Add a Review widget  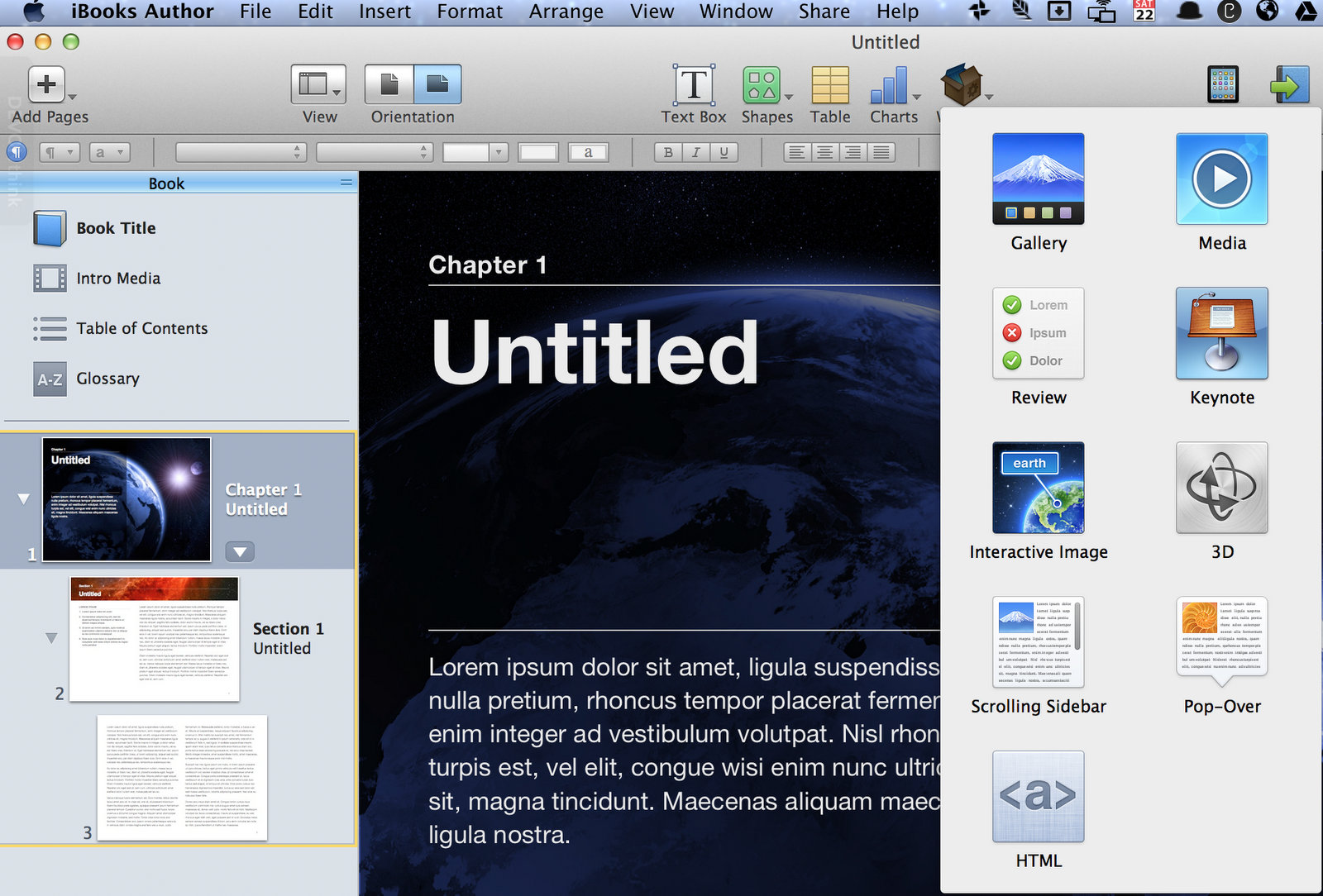pos(1038,333)
